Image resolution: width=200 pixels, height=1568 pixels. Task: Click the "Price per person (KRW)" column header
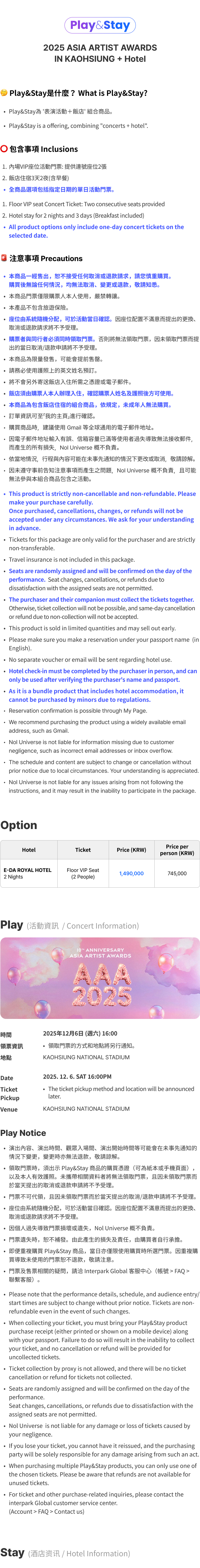click(177, 850)
